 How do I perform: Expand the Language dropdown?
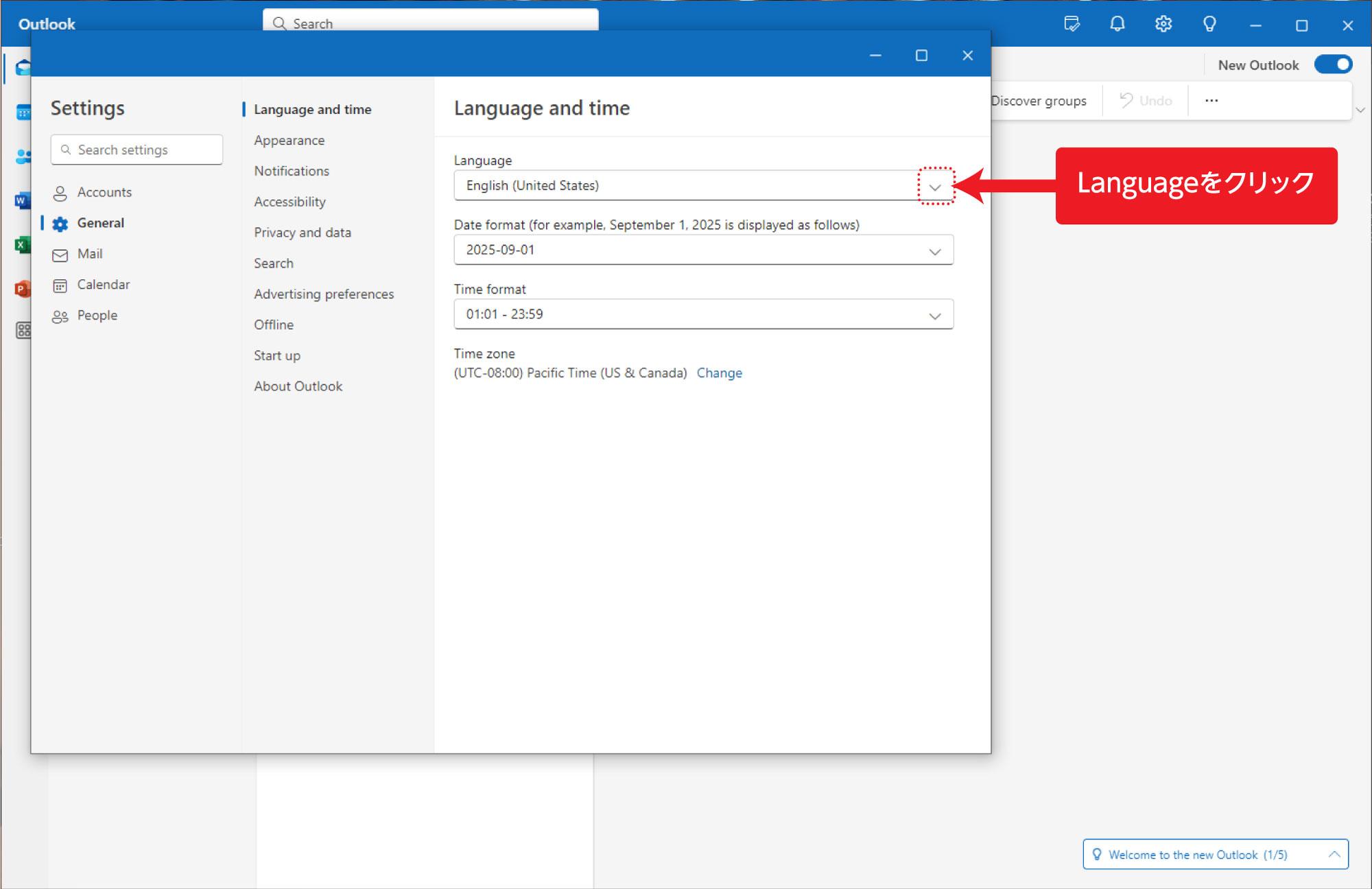coord(934,187)
